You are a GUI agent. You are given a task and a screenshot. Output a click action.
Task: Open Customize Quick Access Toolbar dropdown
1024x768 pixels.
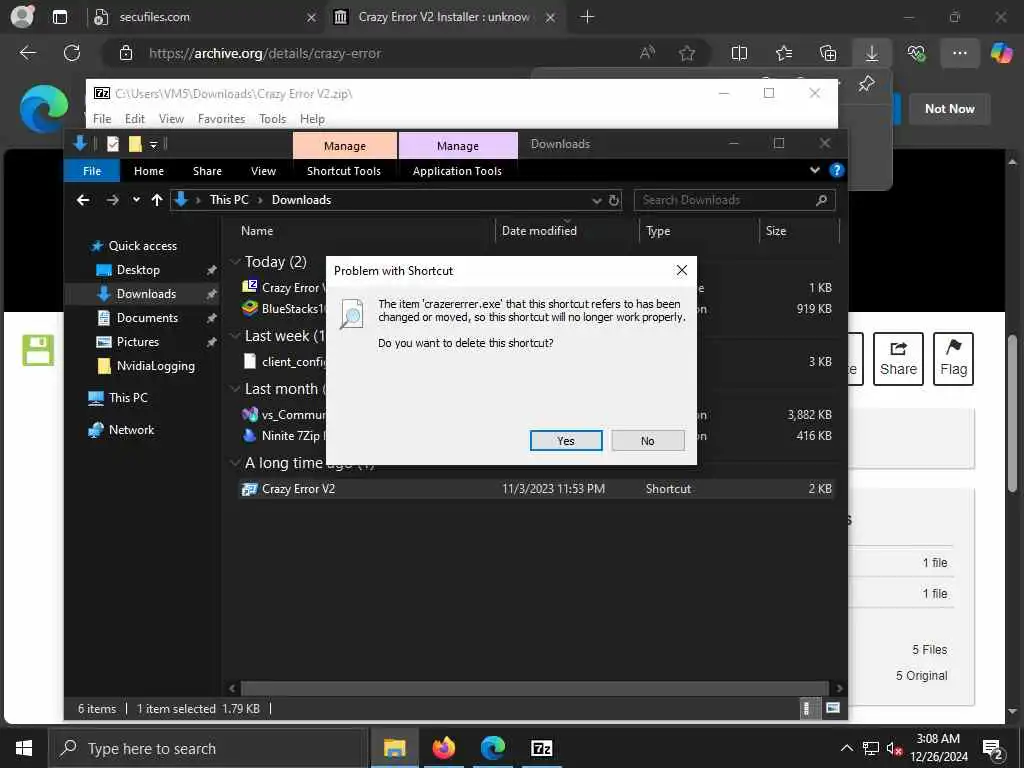coord(153,144)
